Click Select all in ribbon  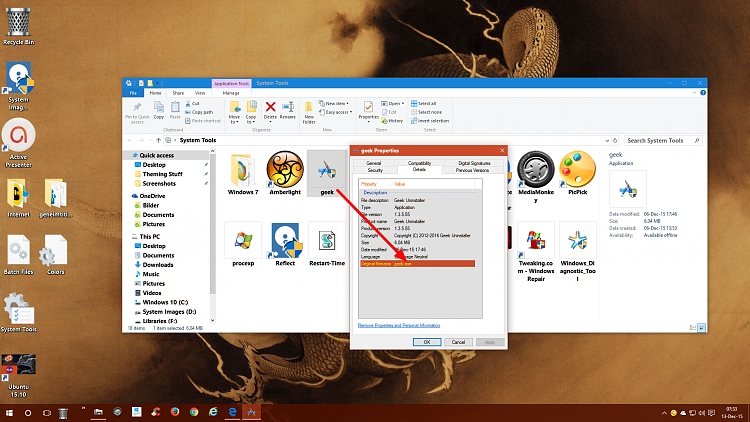pyautogui.click(x=423, y=103)
